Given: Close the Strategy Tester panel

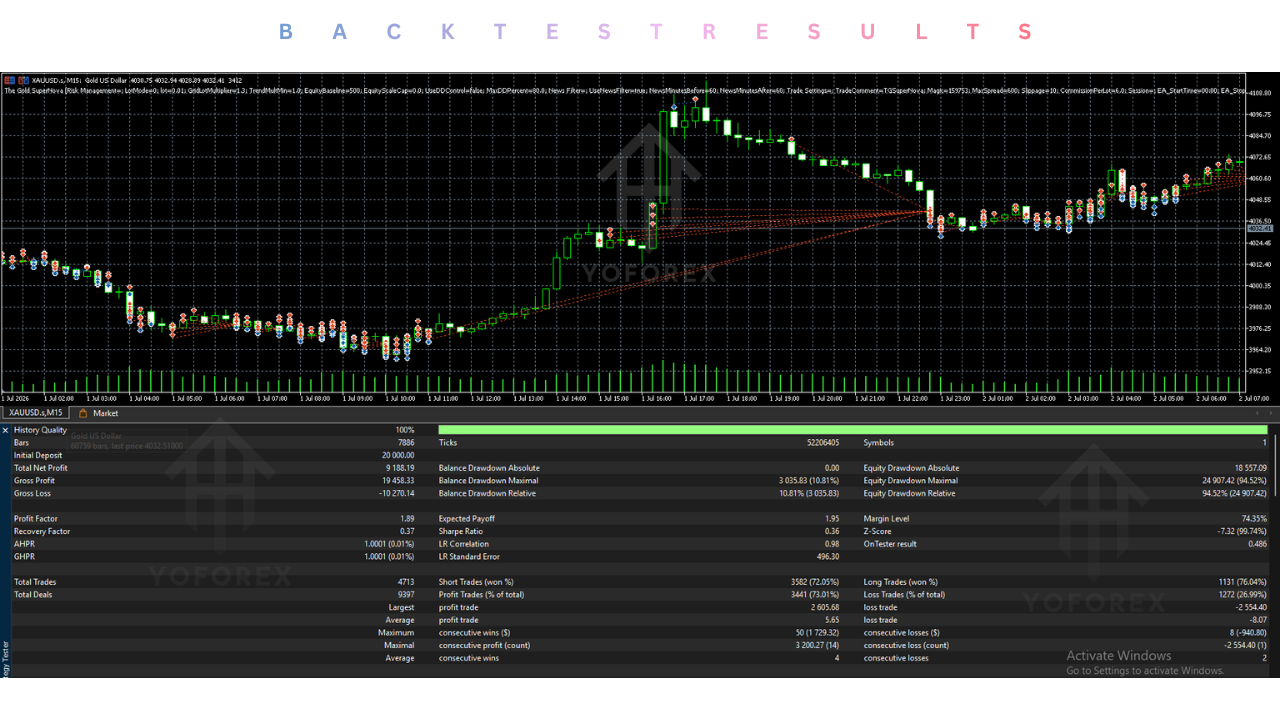Looking at the screenshot, I should (5, 430).
